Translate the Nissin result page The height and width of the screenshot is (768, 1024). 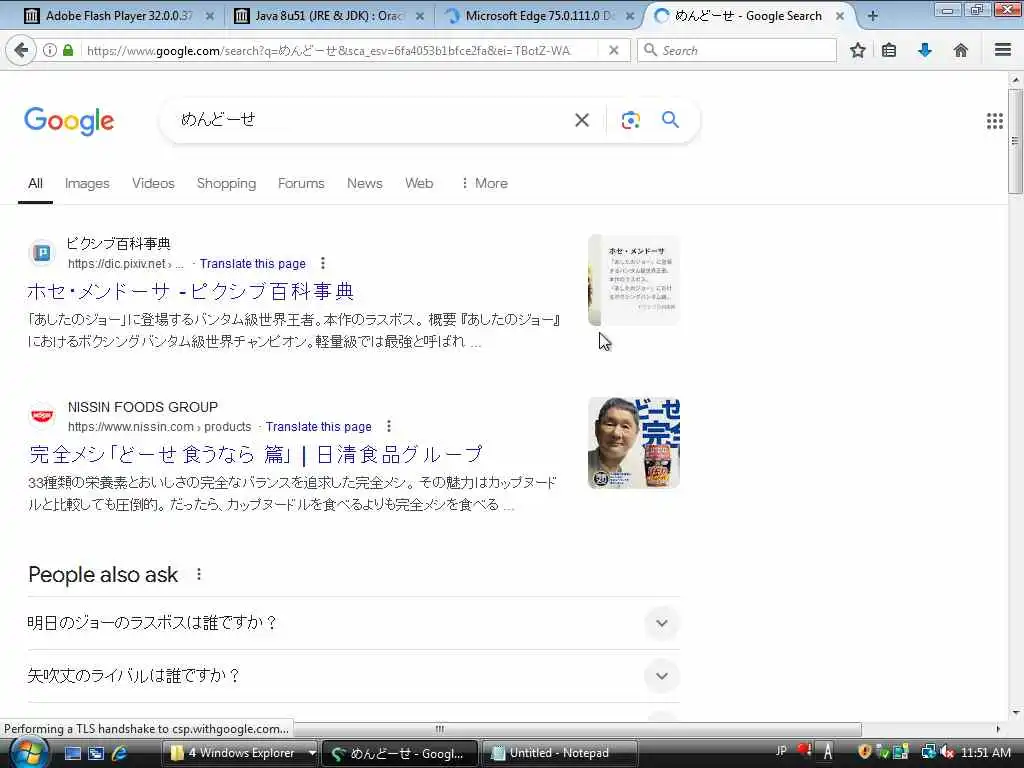(319, 427)
